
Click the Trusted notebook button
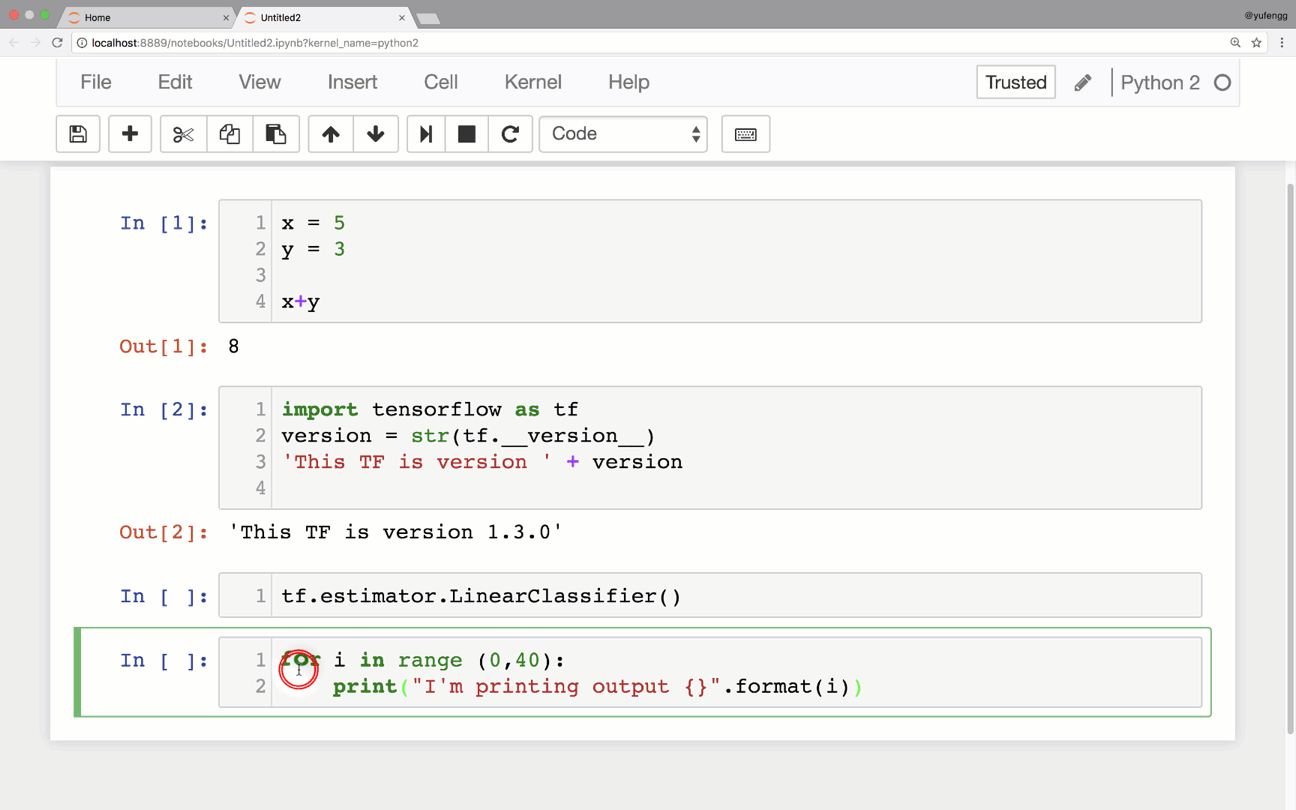1016,82
